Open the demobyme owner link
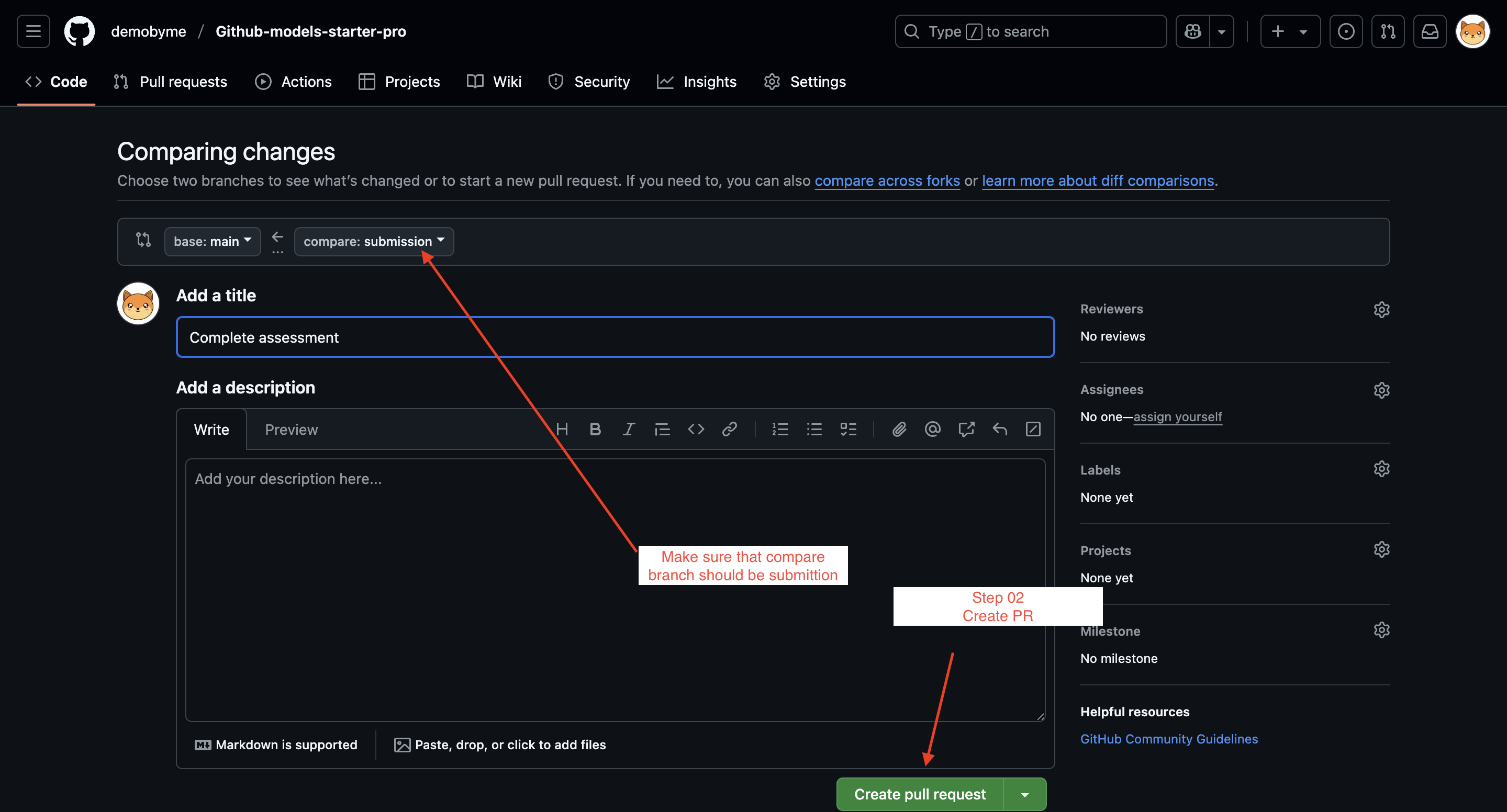1507x812 pixels. pyautogui.click(x=149, y=31)
